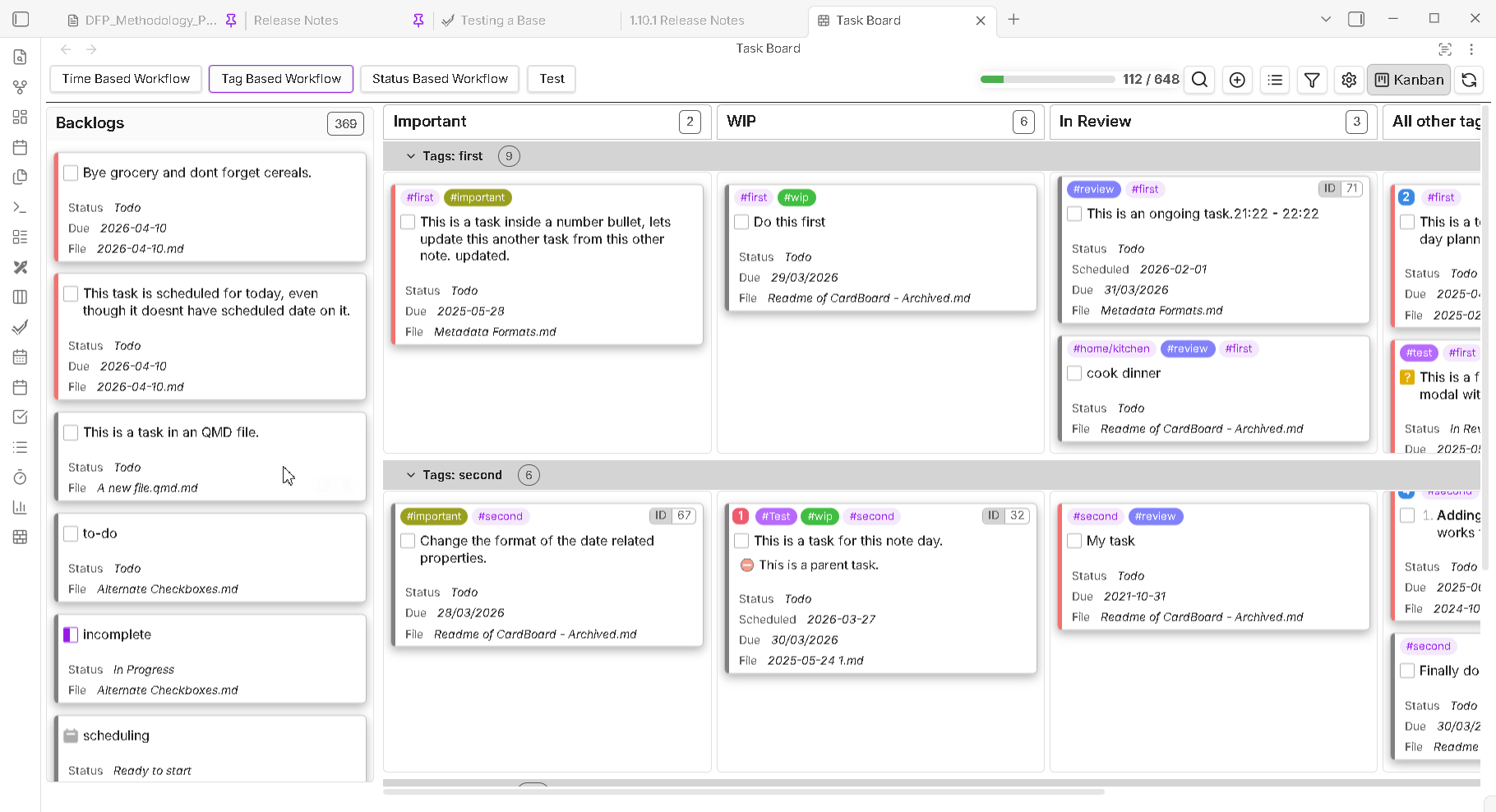Open the filter funnel icon
This screenshot has width=1496, height=812.
click(x=1312, y=80)
